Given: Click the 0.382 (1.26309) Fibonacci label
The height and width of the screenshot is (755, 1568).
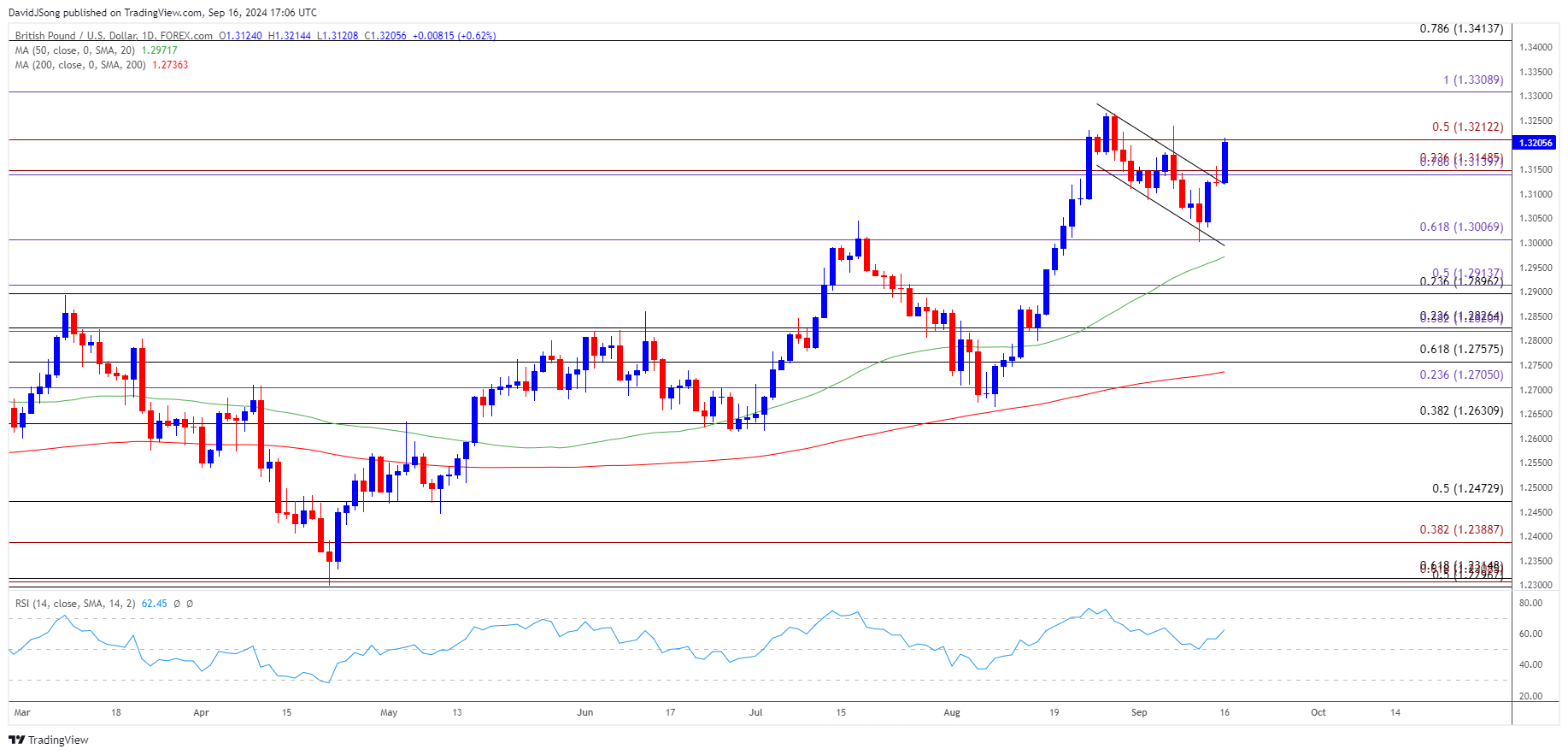Looking at the screenshot, I should pos(1461,410).
